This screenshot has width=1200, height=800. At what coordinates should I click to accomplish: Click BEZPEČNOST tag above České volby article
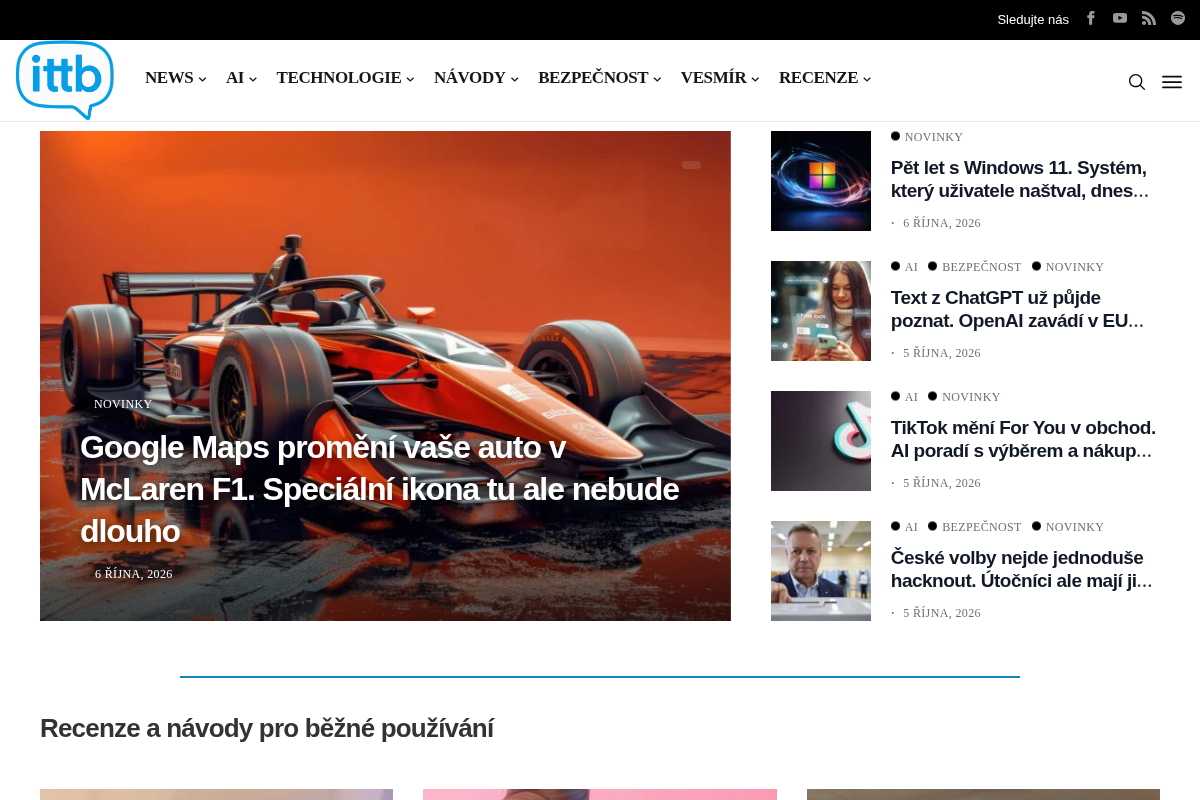coord(981,527)
